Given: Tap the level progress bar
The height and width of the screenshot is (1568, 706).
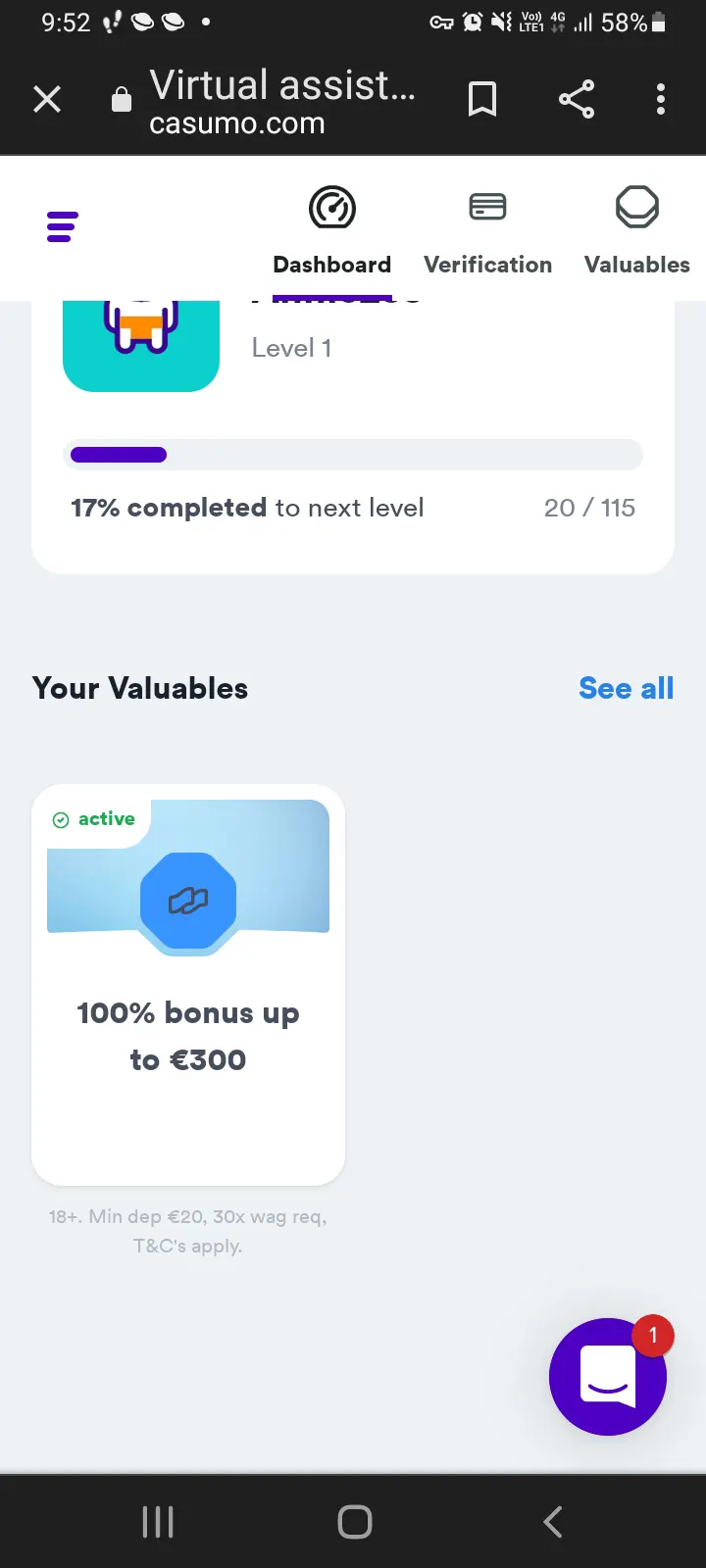Looking at the screenshot, I should coord(353,455).
